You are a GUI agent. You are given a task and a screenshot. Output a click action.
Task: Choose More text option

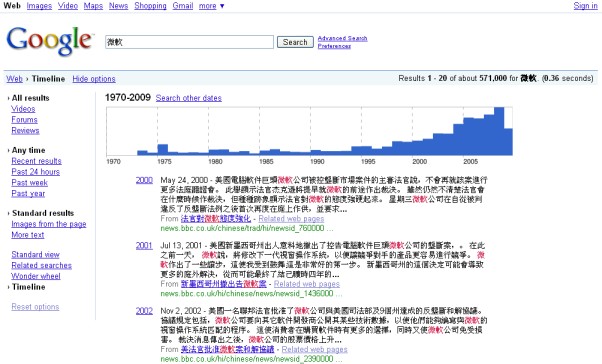(28, 235)
